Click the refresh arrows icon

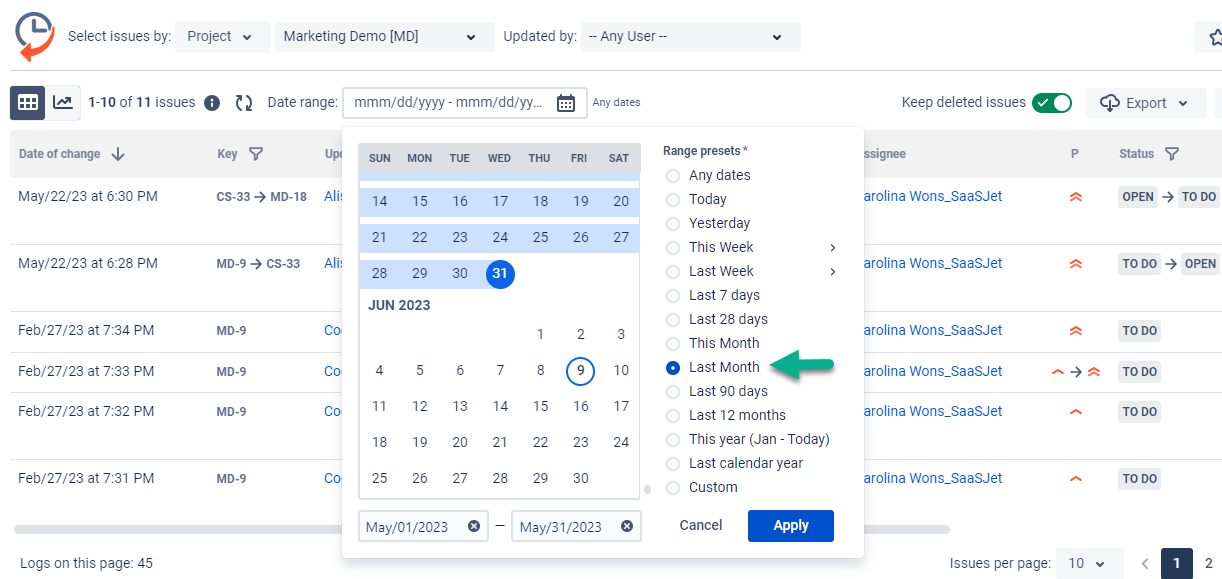coord(244,103)
